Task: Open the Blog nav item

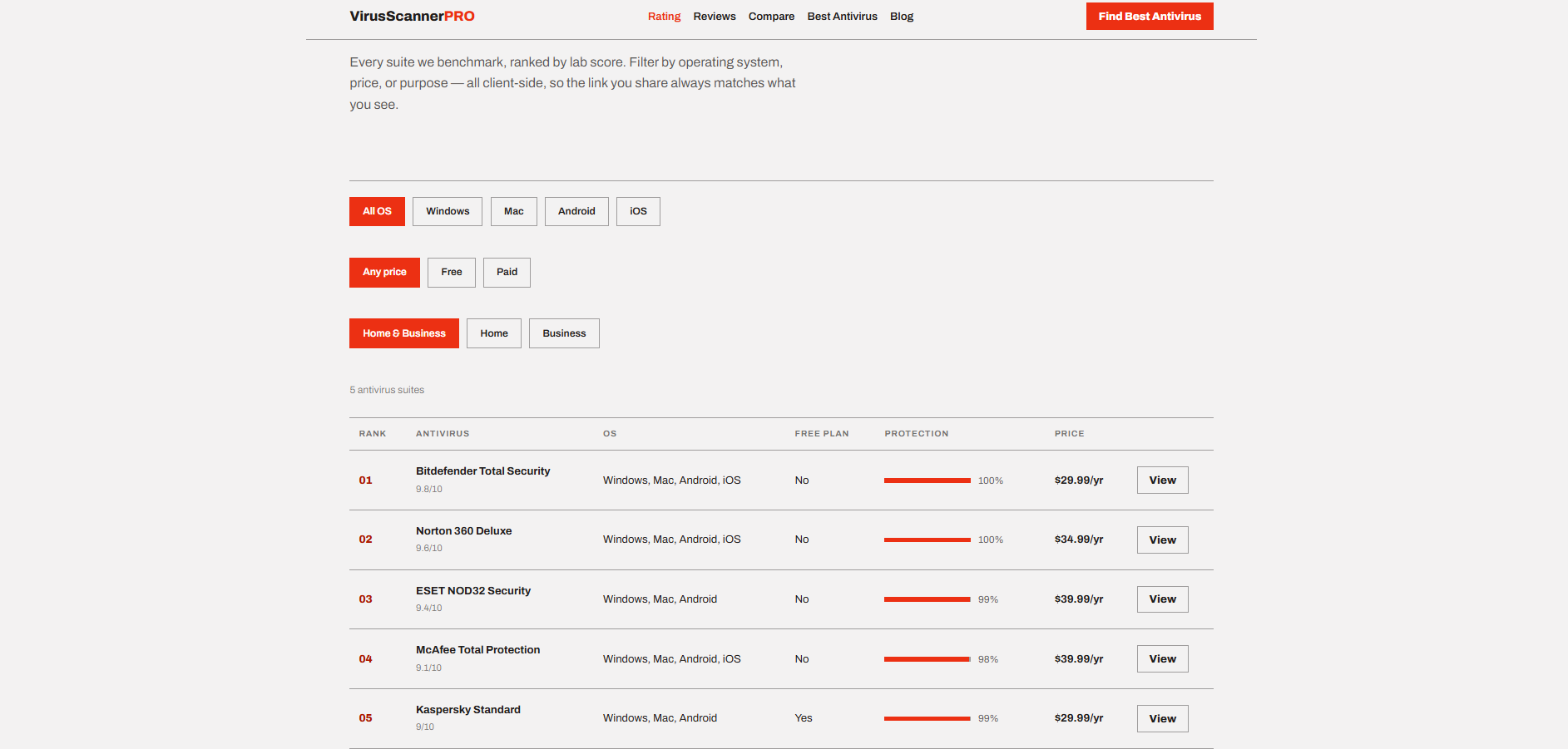Action: pos(902,17)
